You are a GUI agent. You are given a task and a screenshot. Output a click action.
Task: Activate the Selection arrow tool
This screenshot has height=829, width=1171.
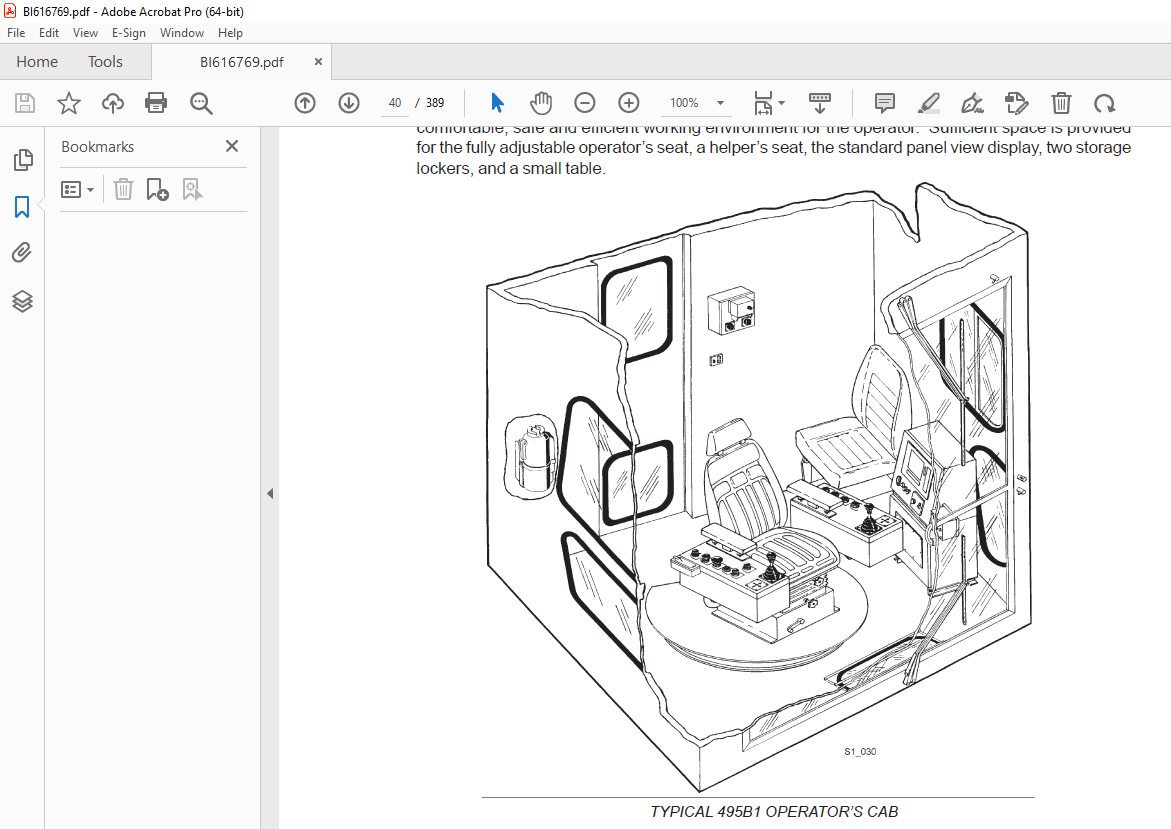pos(497,103)
